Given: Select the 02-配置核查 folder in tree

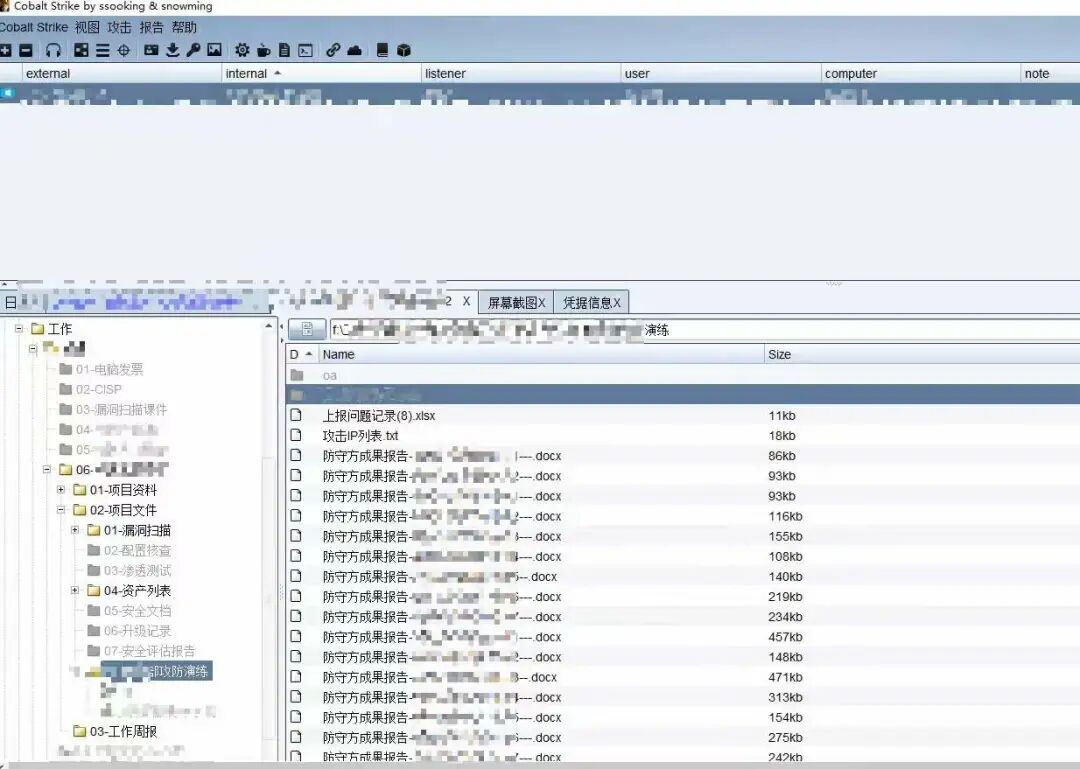Looking at the screenshot, I should point(129,551).
